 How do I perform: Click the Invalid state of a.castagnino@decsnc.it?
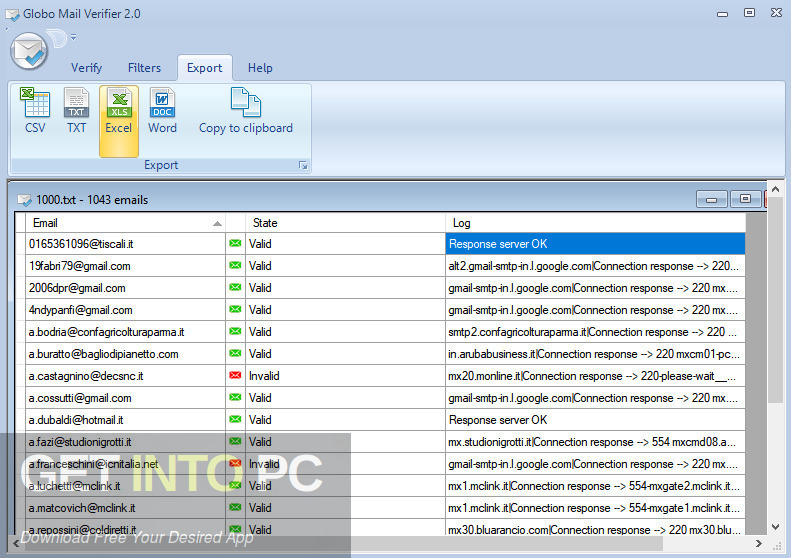(264, 376)
